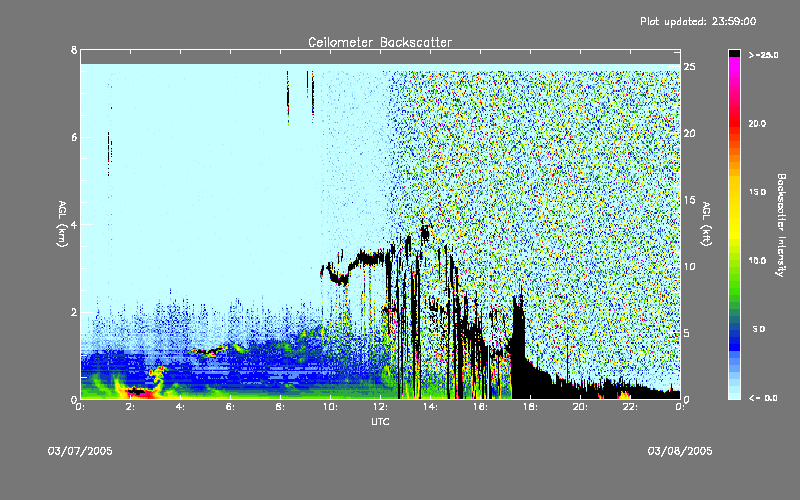
Task: Click the start date "03/07/2005"
Action: point(80,451)
